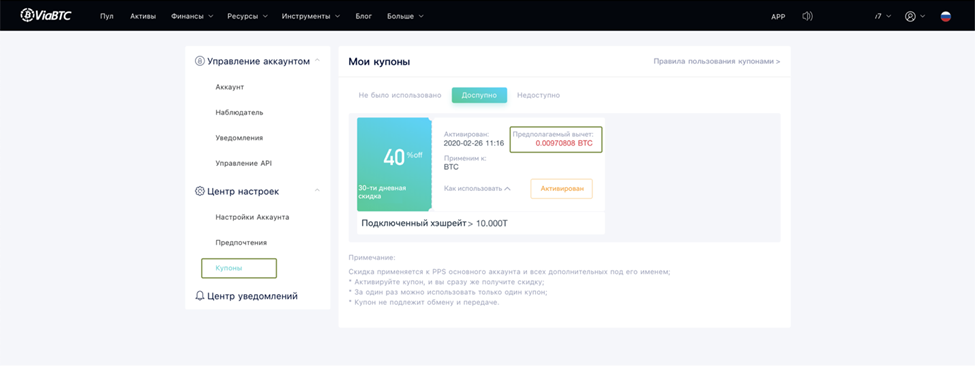Screen dimensions: 975x366
Task: Open the Ресурсы dropdown menu
Action: click(247, 16)
